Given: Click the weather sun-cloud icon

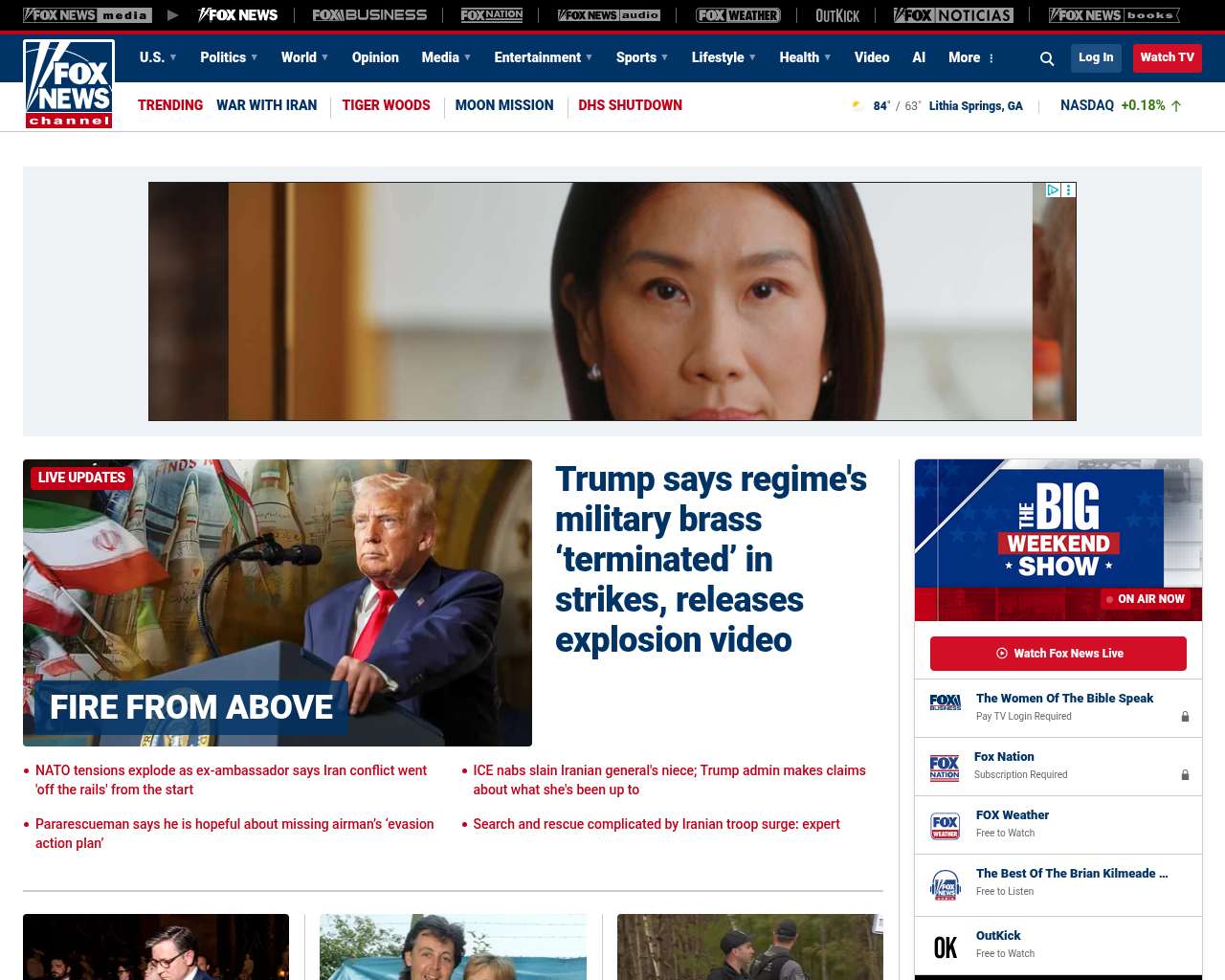Looking at the screenshot, I should (857, 105).
